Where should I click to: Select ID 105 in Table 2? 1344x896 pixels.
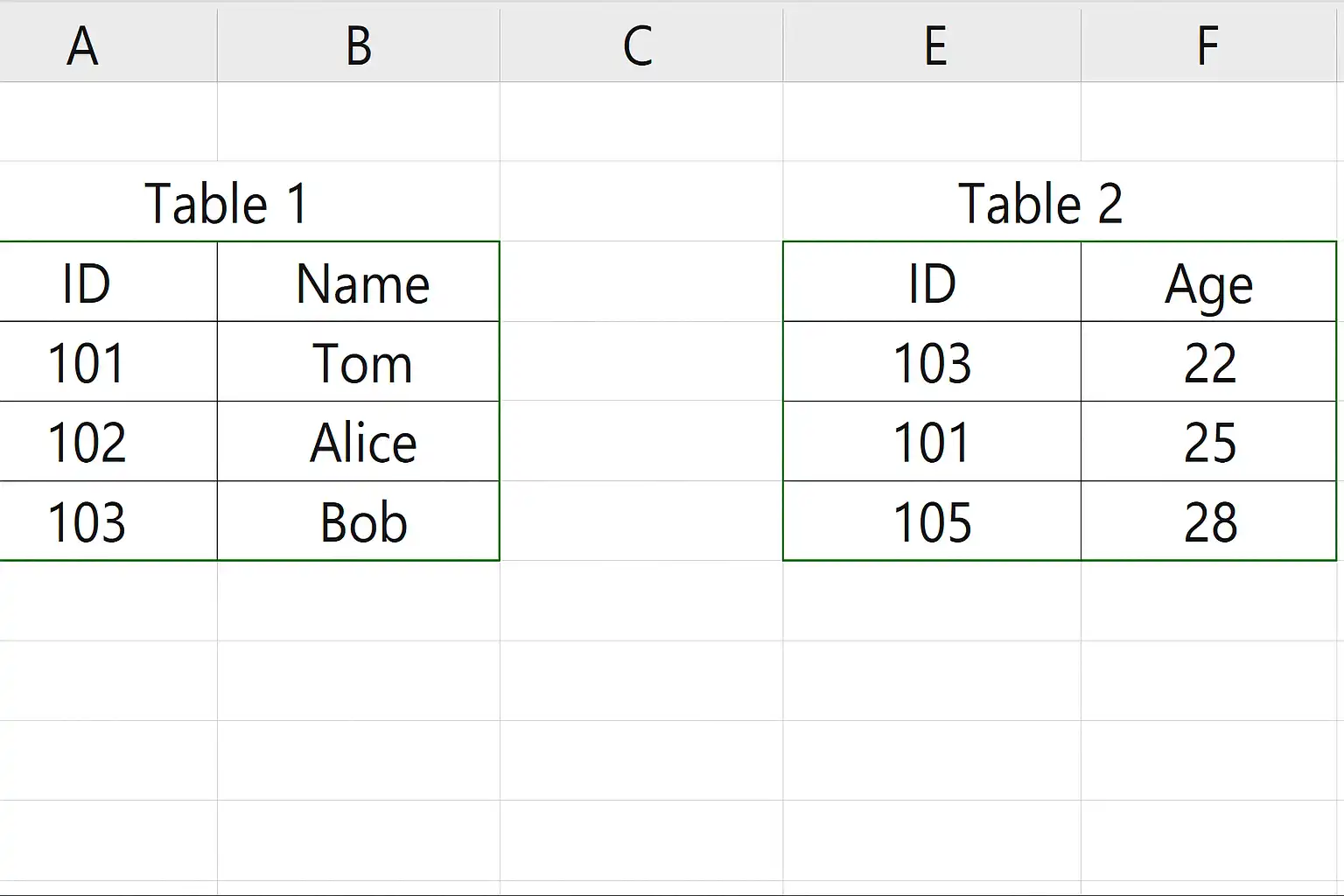tap(933, 521)
